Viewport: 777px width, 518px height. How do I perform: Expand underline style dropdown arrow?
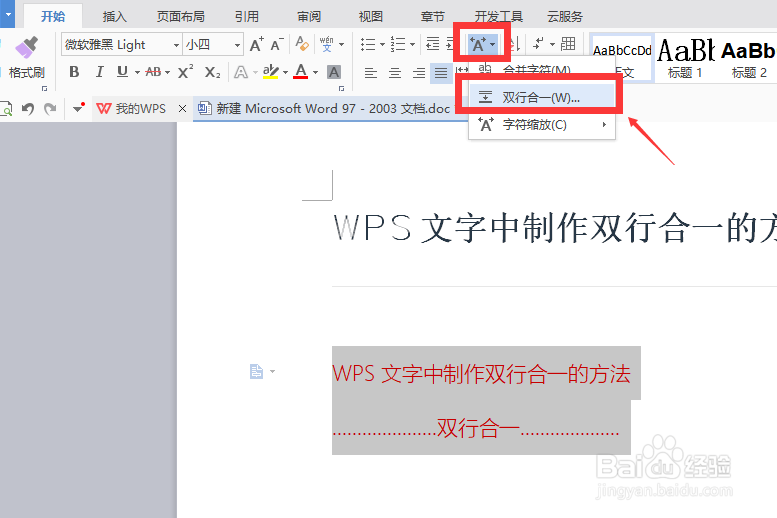click(x=137, y=73)
